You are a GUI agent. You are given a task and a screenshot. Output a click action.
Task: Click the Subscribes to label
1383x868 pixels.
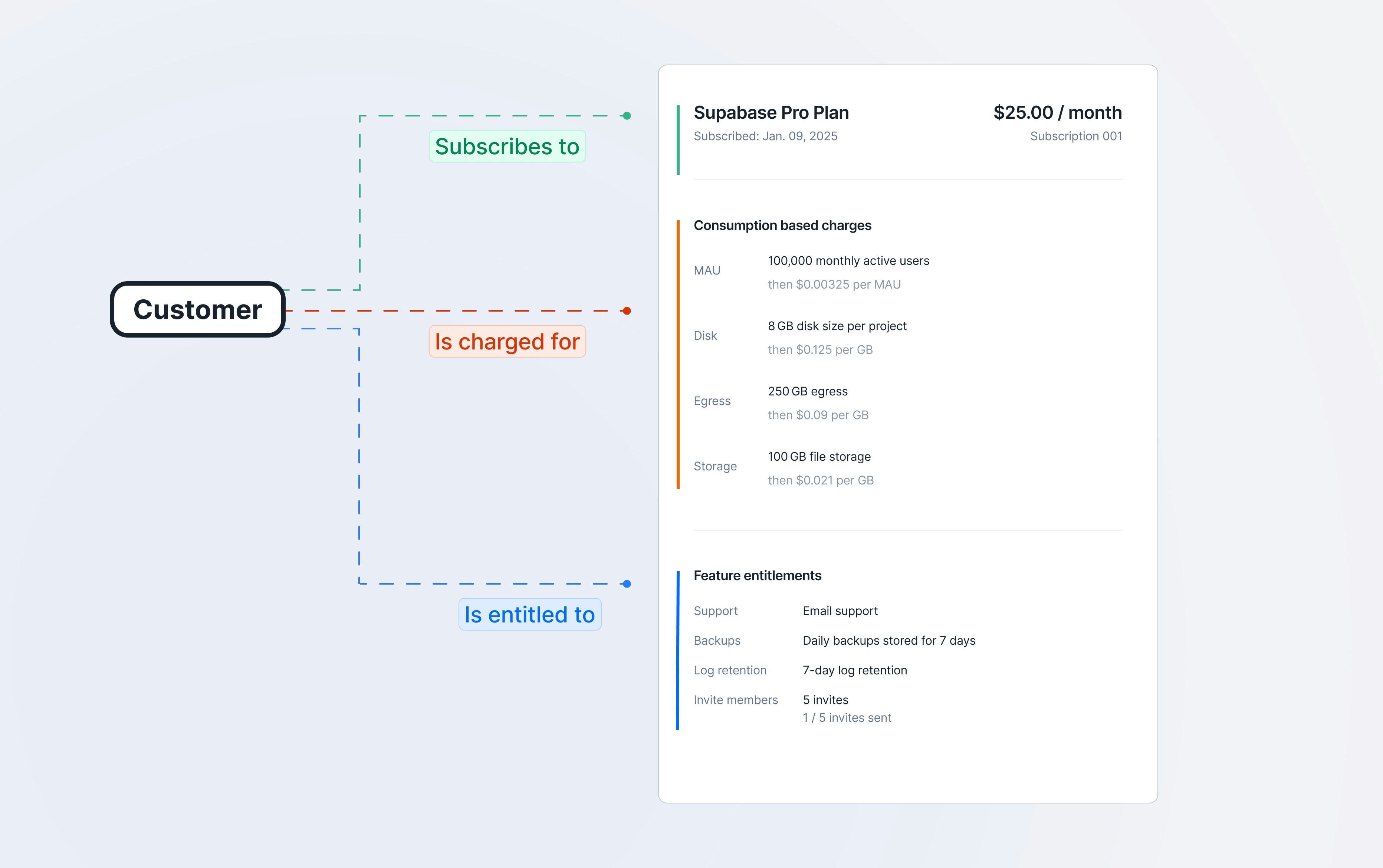pos(507,147)
